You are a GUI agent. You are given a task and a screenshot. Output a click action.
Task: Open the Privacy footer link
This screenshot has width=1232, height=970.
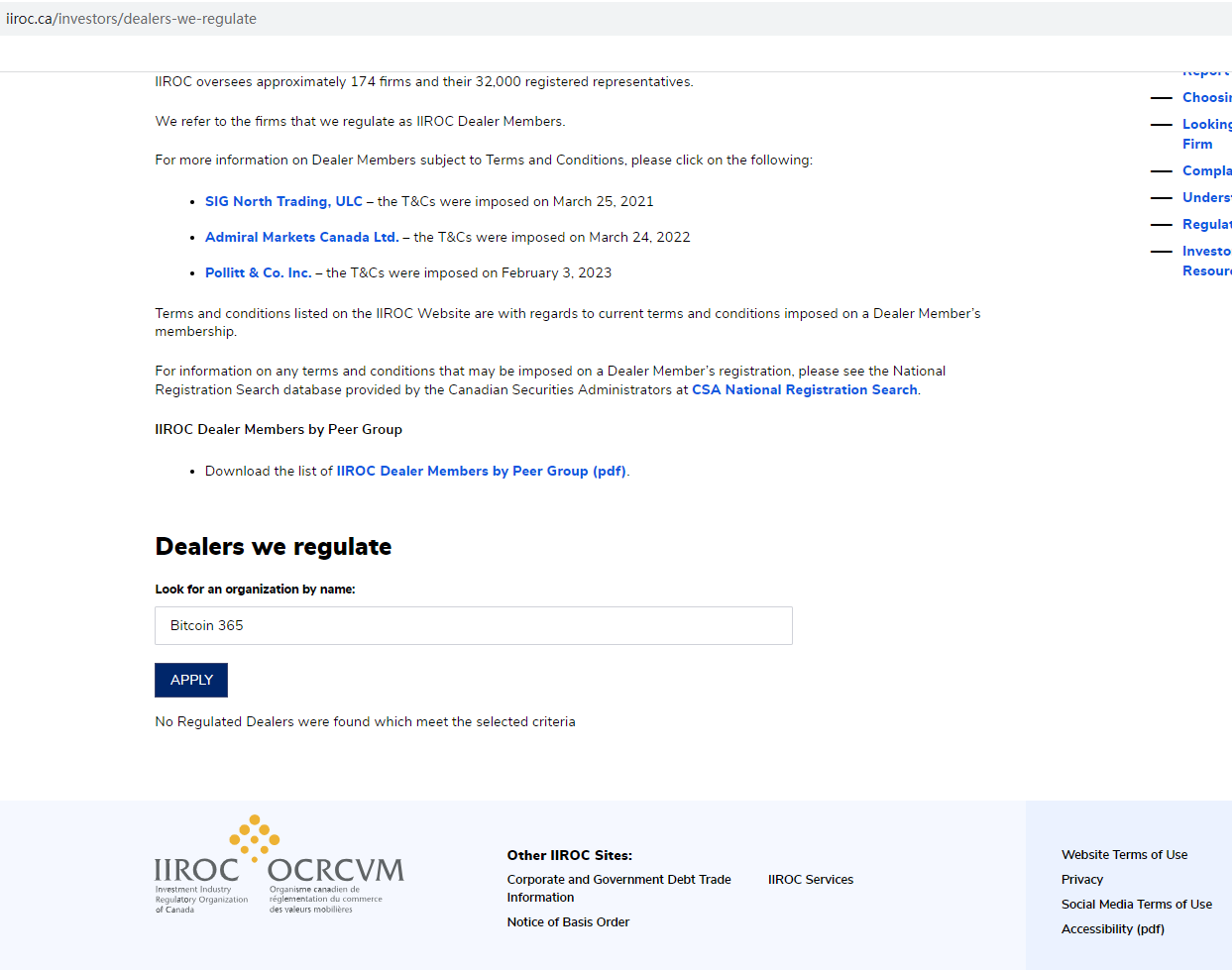coord(1081,879)
